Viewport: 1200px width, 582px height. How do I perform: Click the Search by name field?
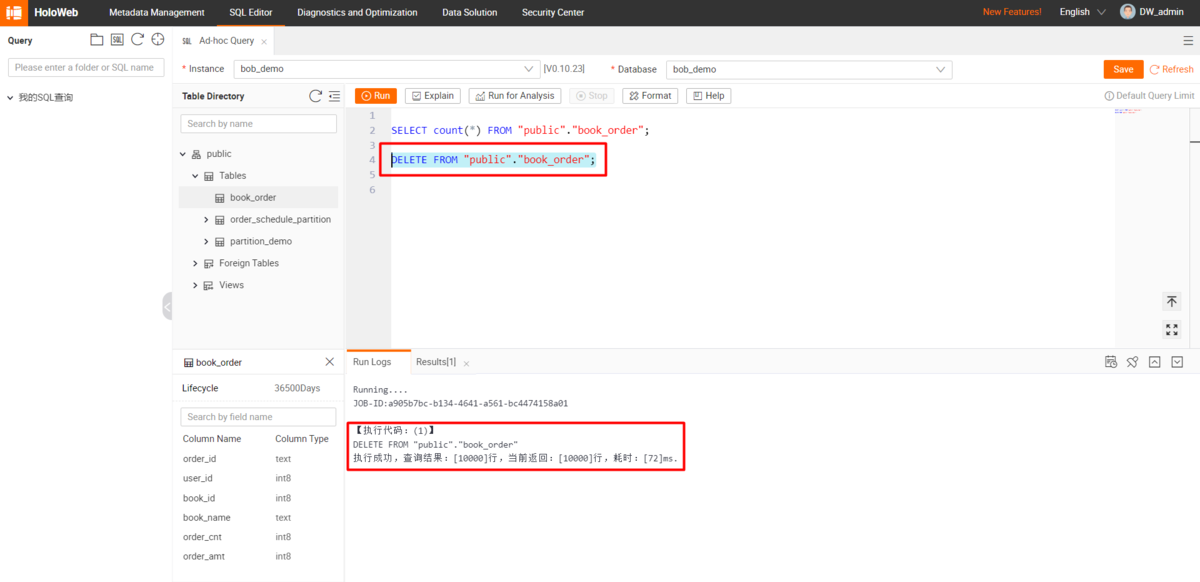click(258, 124)
